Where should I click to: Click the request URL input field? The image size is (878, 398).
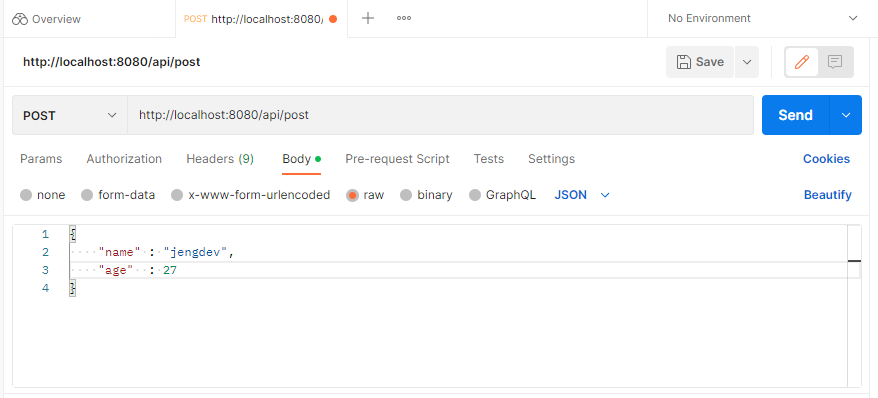pyautogui.click(x=440, y=115)
